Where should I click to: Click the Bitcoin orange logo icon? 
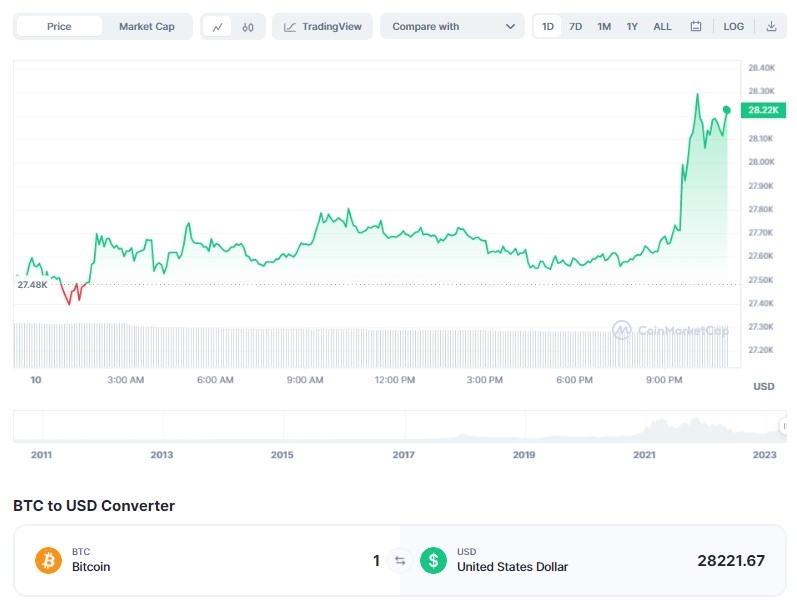[x=48, y=560]
